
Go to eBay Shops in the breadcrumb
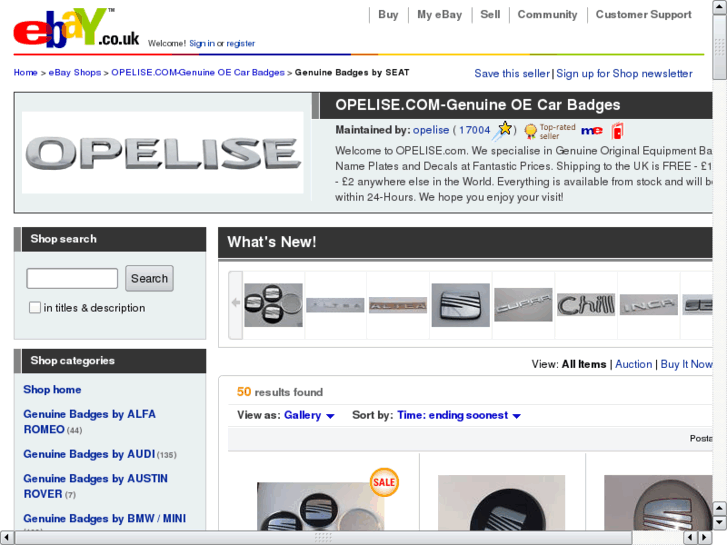point(75,72)
